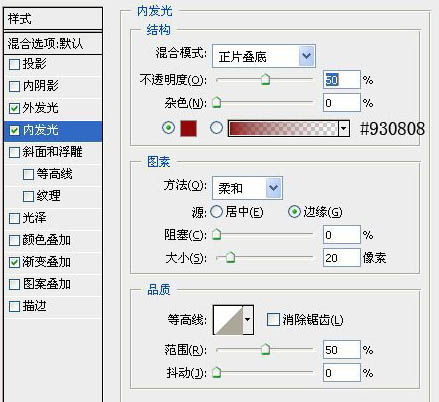Viewport: 439px width, 402px height.
Task: Open the 混合模式 blend mode dropdown
Action: click(x=264, y=56)
